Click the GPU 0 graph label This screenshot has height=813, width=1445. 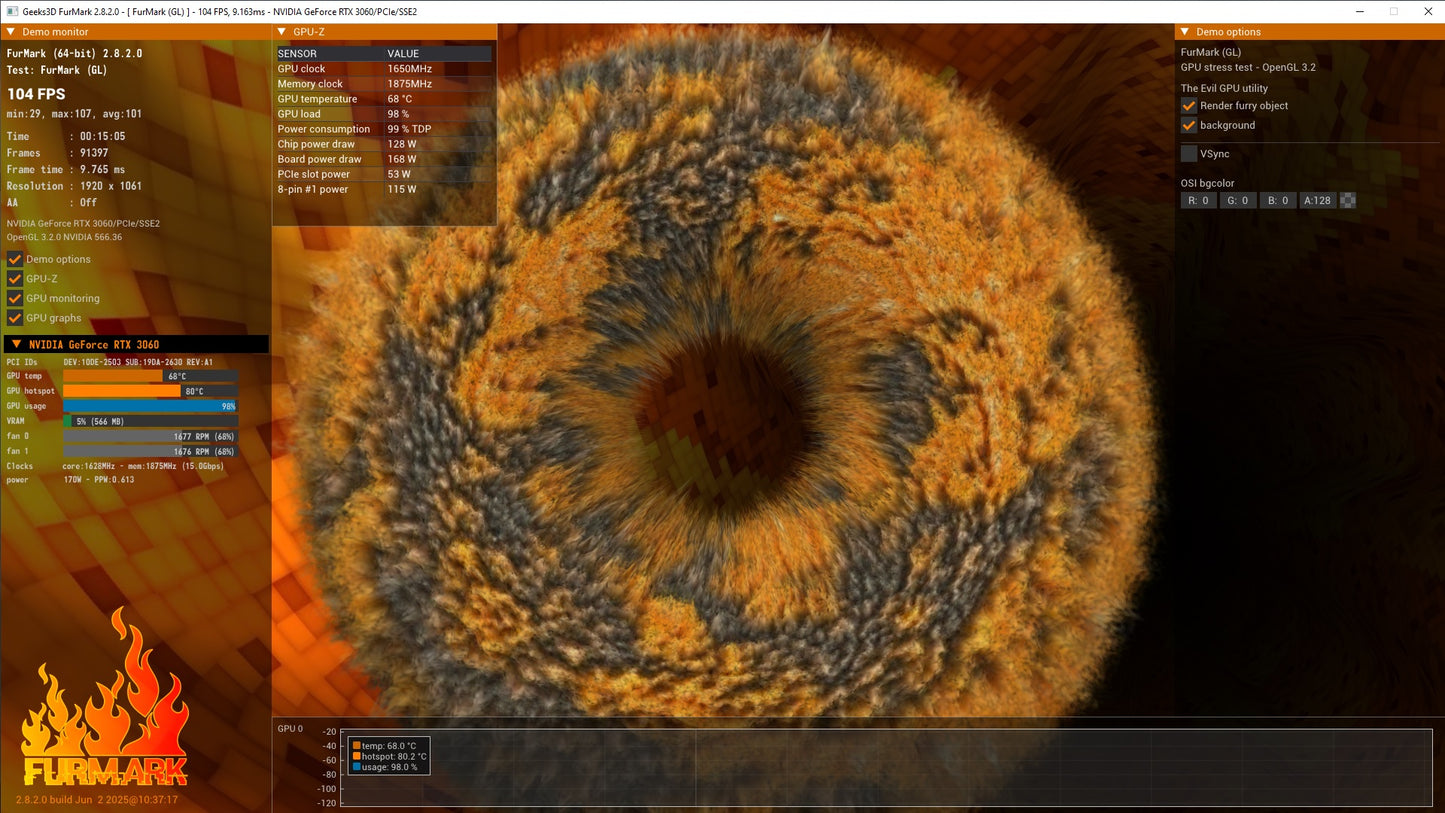(290, 728)
